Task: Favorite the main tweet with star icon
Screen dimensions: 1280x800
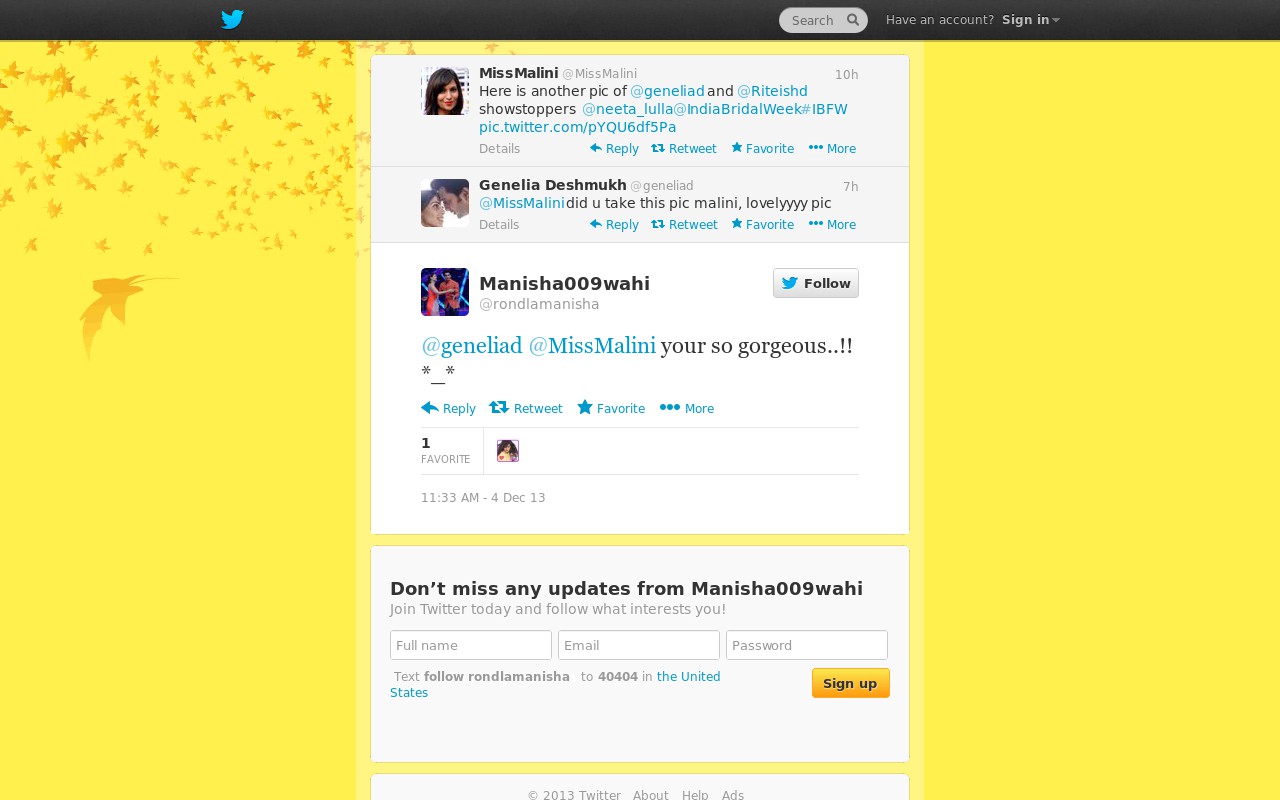Action: [611, 408]
